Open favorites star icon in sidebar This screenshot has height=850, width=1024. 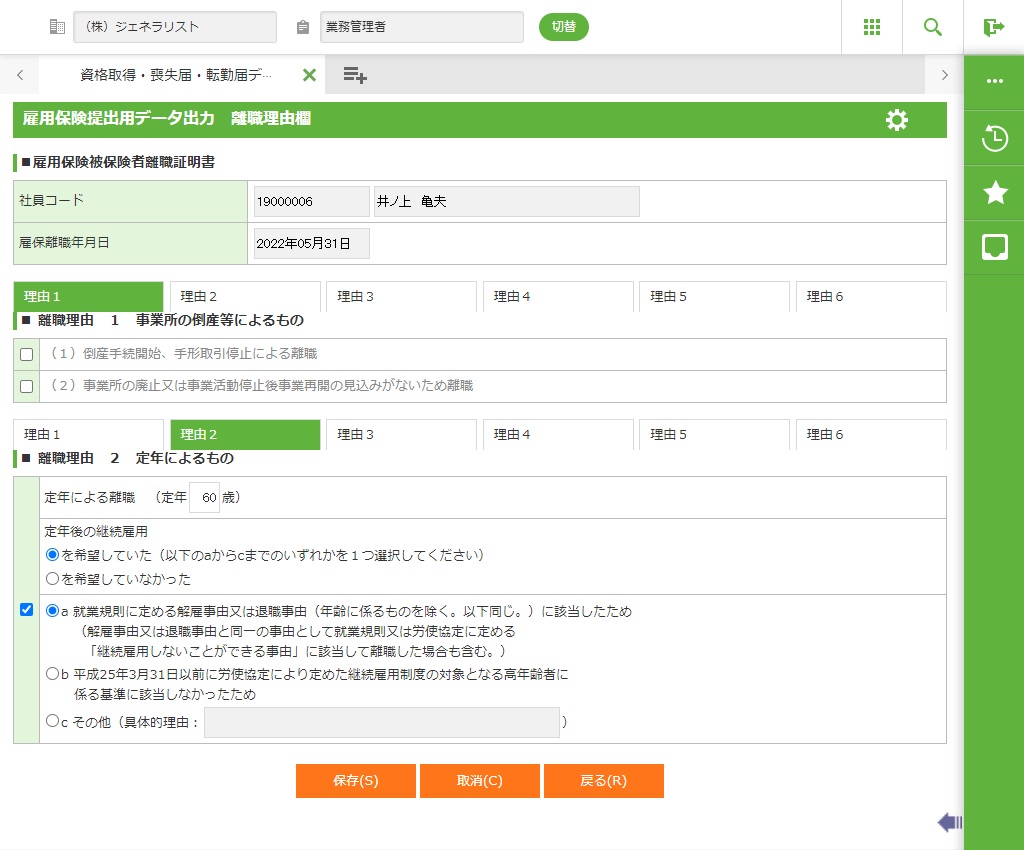(994, 193)
